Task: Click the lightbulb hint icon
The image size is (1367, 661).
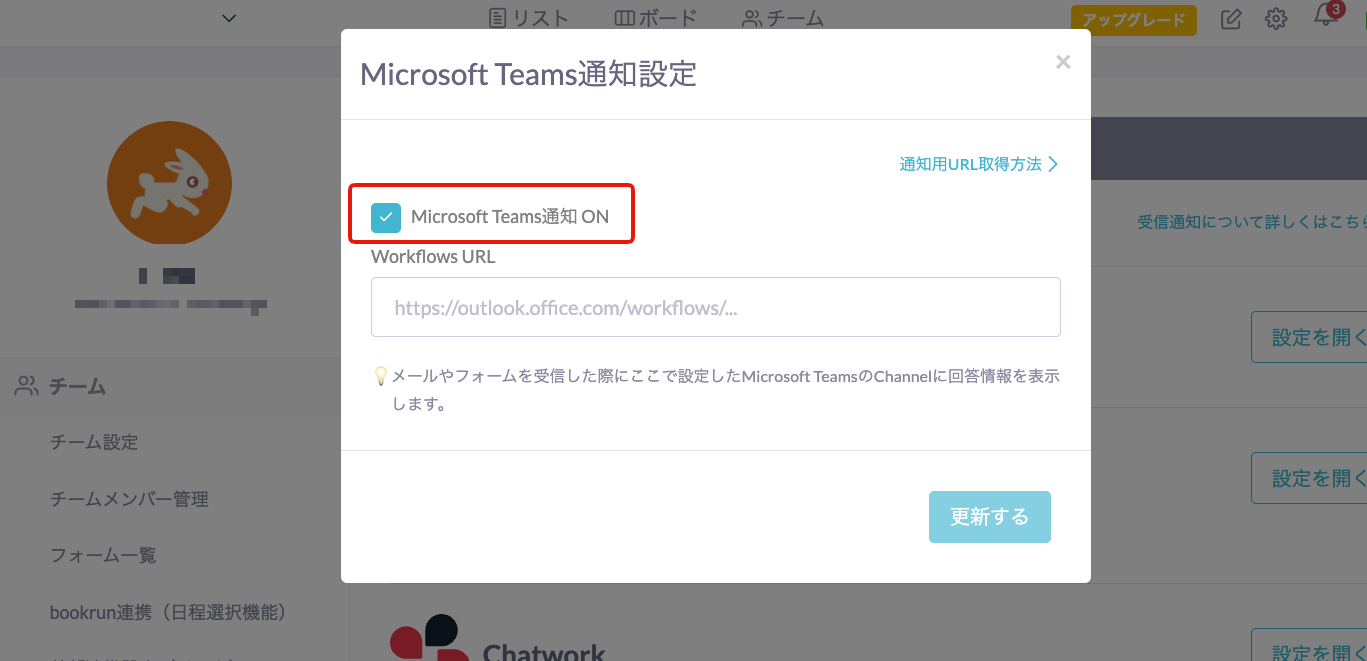Action: coord(380,376)
